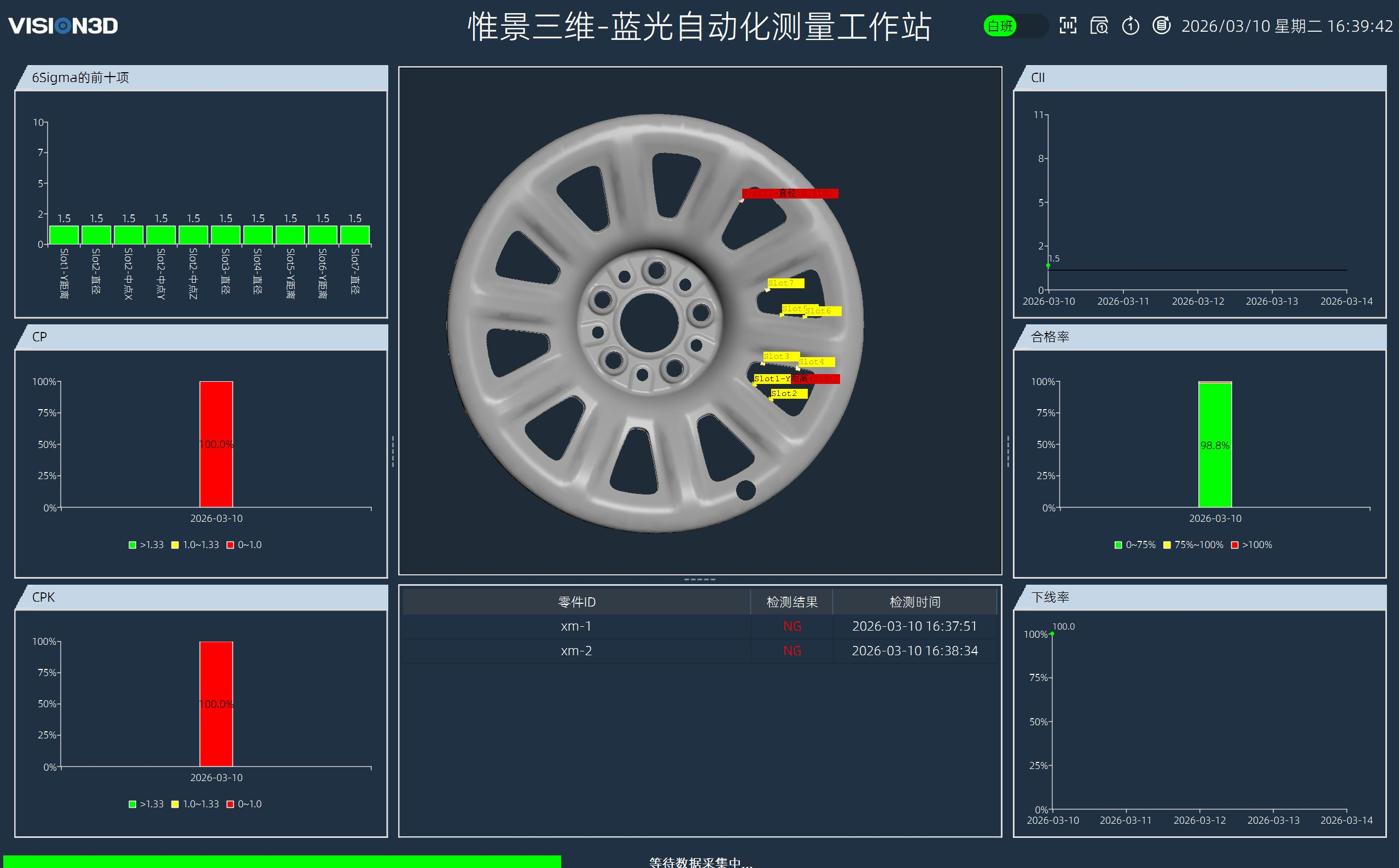Click the green >1.33 legend swatch in CP
The height and width of the screenshot is (868, 1399).
(132, 545)
